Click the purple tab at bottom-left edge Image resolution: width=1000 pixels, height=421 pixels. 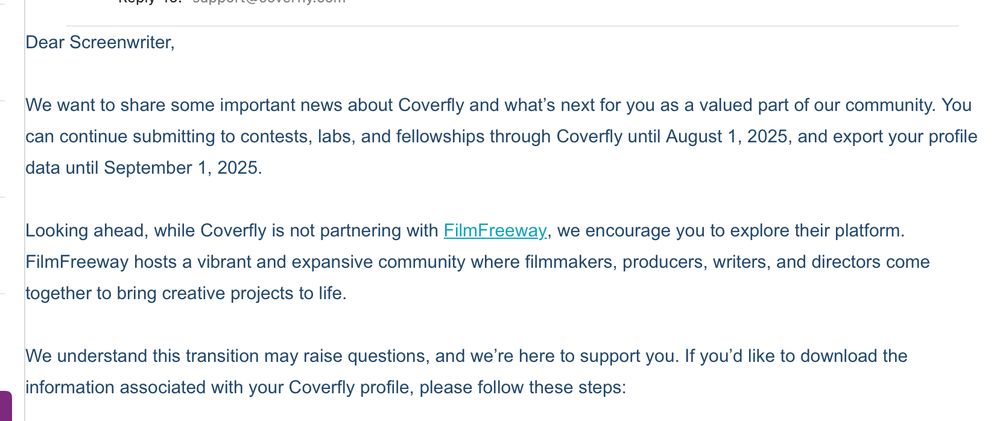coord(5,406)
